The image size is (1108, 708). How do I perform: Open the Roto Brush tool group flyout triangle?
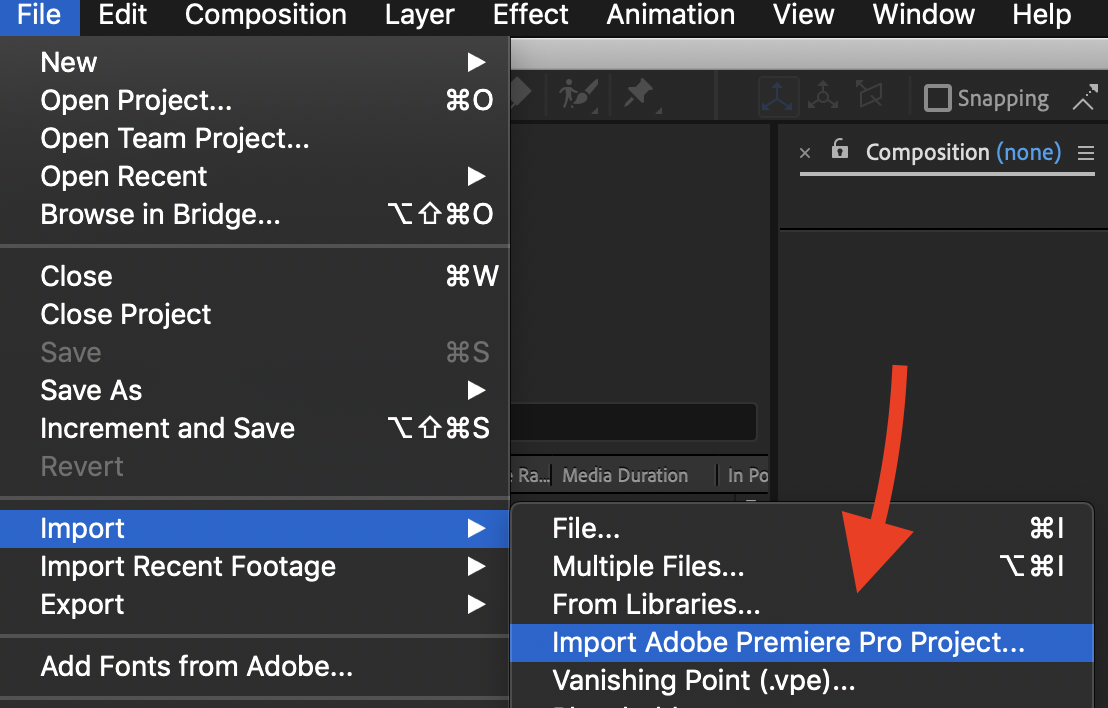click(595, 110)
